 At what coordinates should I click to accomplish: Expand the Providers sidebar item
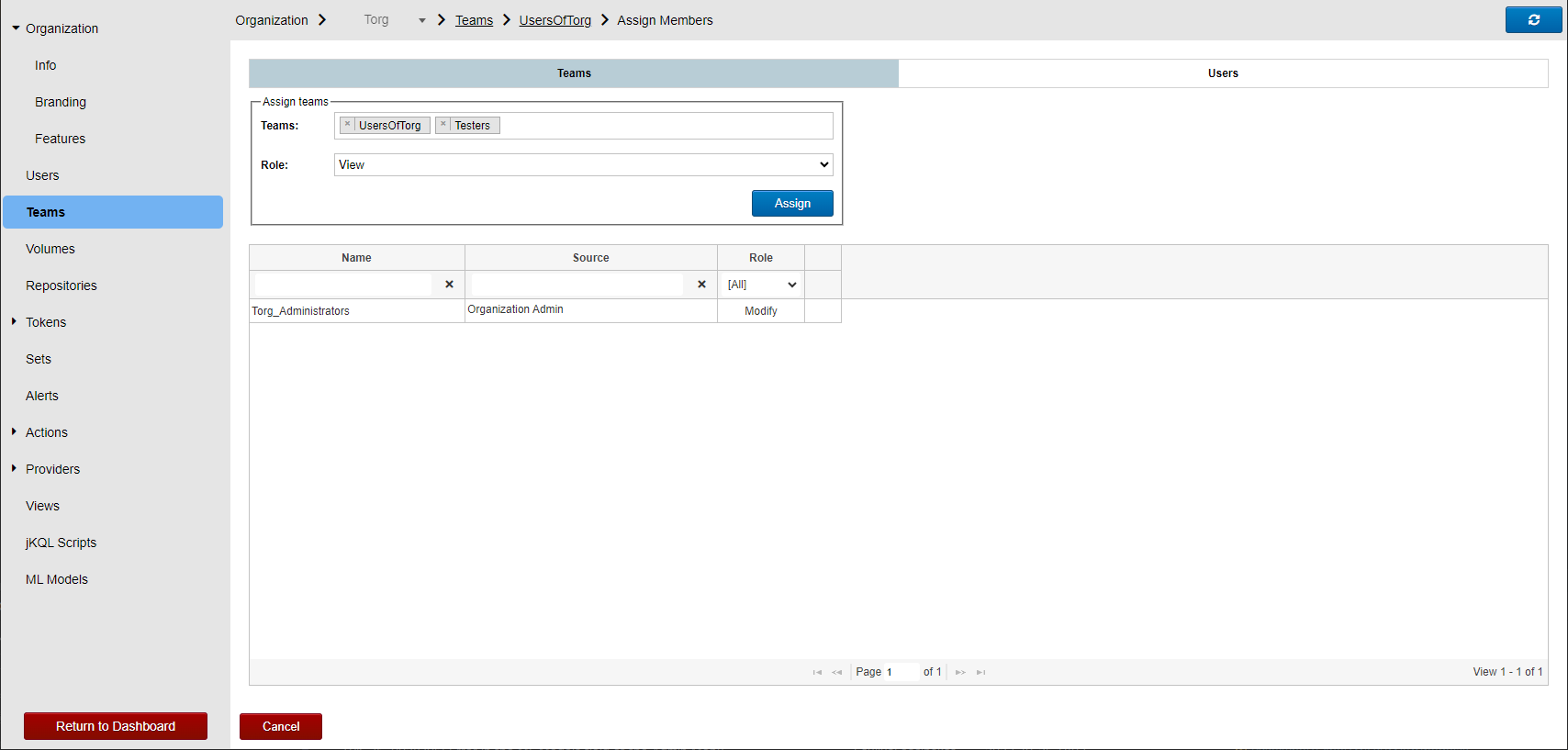(x=14, y=468)
